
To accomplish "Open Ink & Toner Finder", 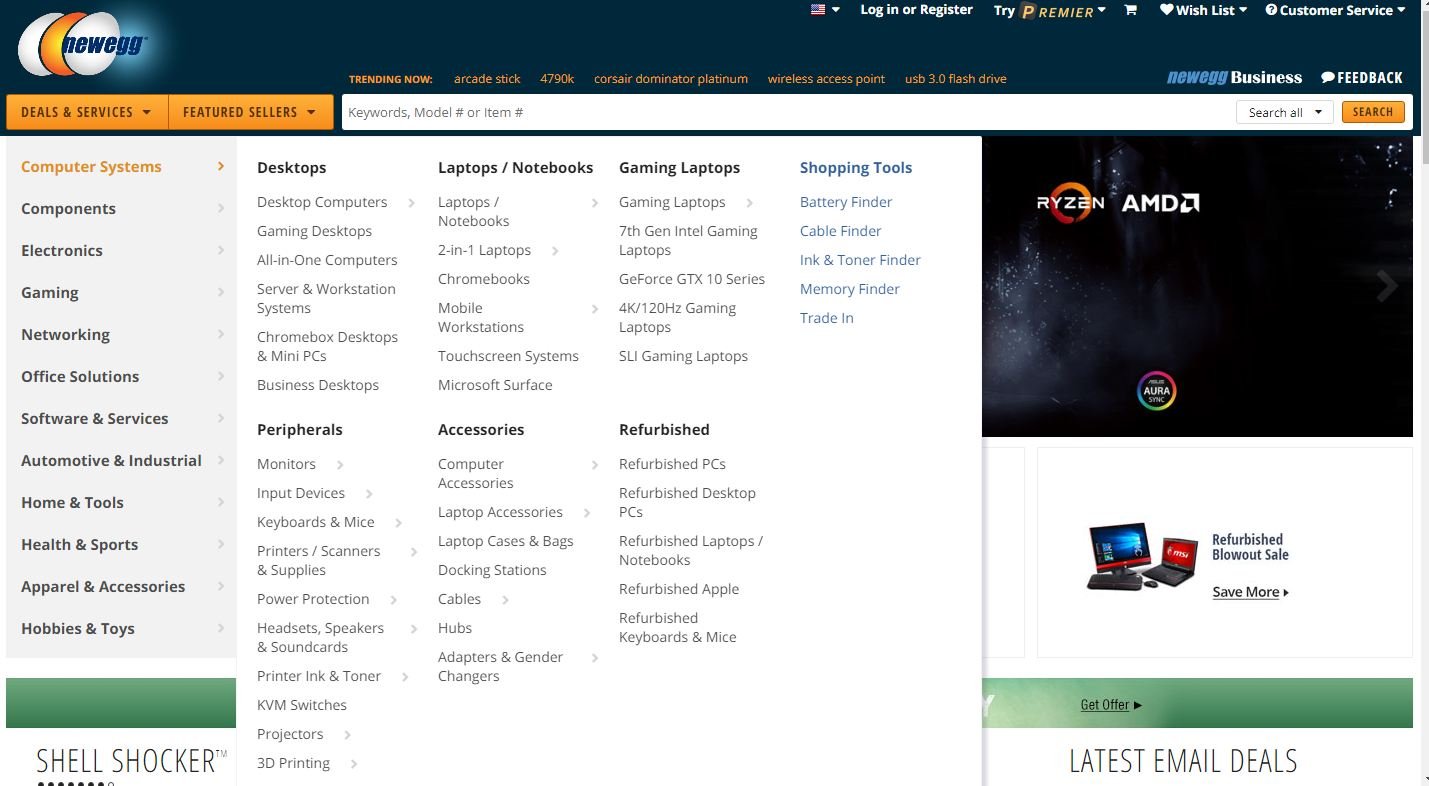I will [x=860, y=260].
